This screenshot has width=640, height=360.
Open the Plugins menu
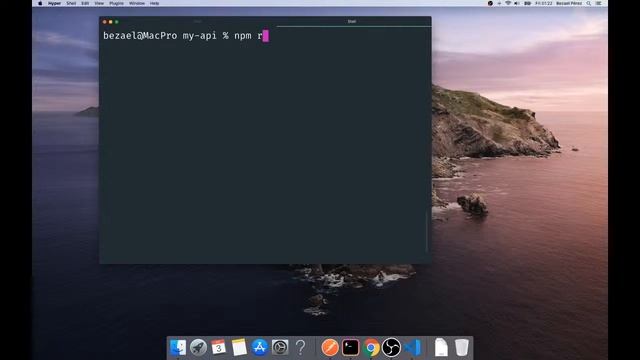[116, 3]
